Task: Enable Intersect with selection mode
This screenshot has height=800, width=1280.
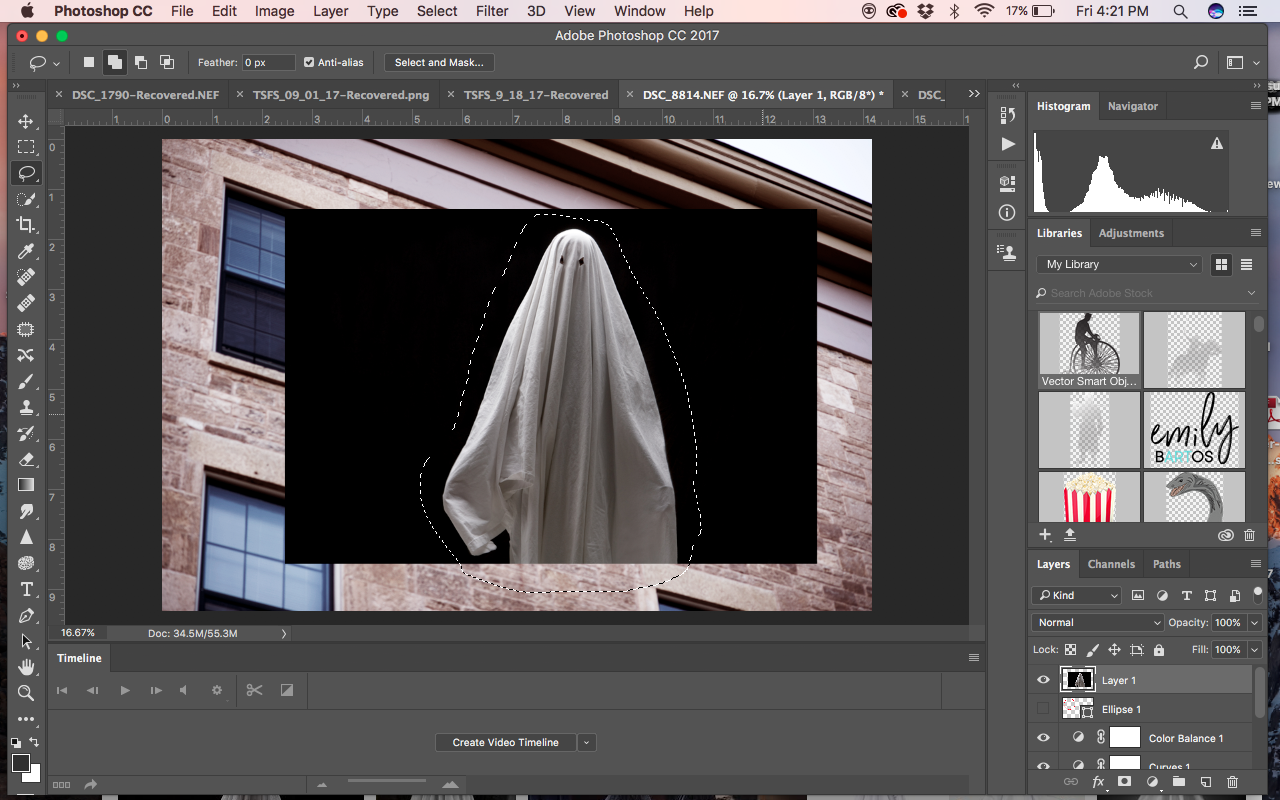Action: 167,62
